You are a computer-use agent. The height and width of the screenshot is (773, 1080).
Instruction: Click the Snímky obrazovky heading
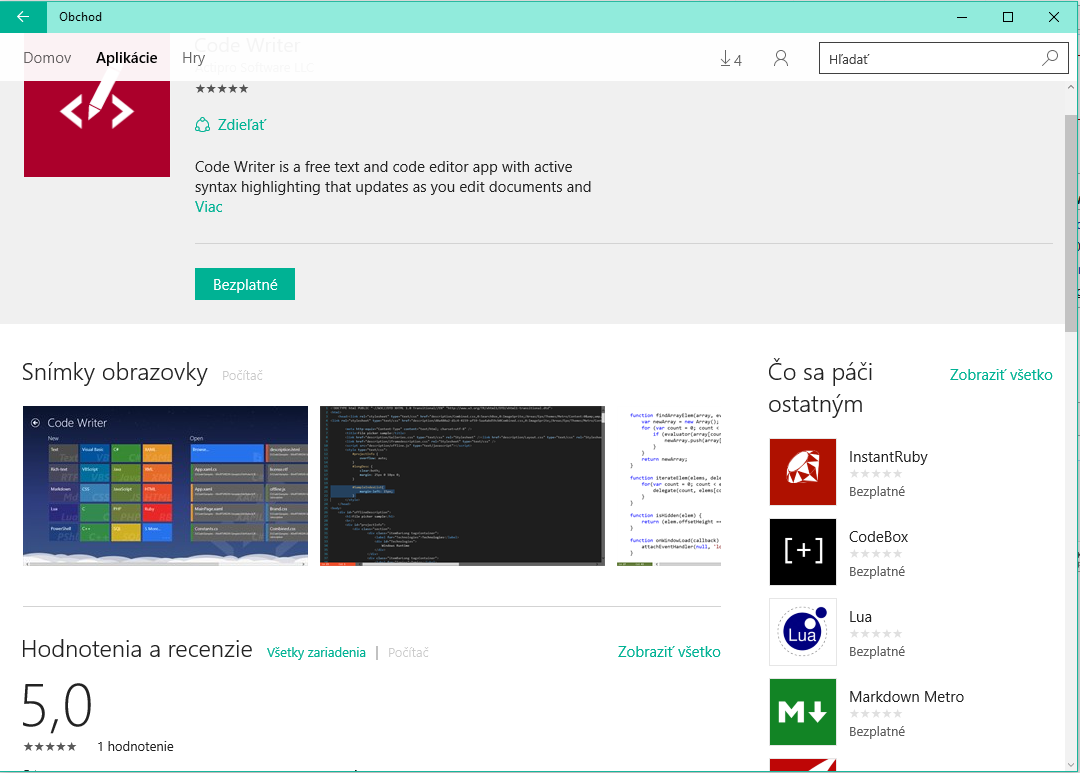[x=114, y=372]
